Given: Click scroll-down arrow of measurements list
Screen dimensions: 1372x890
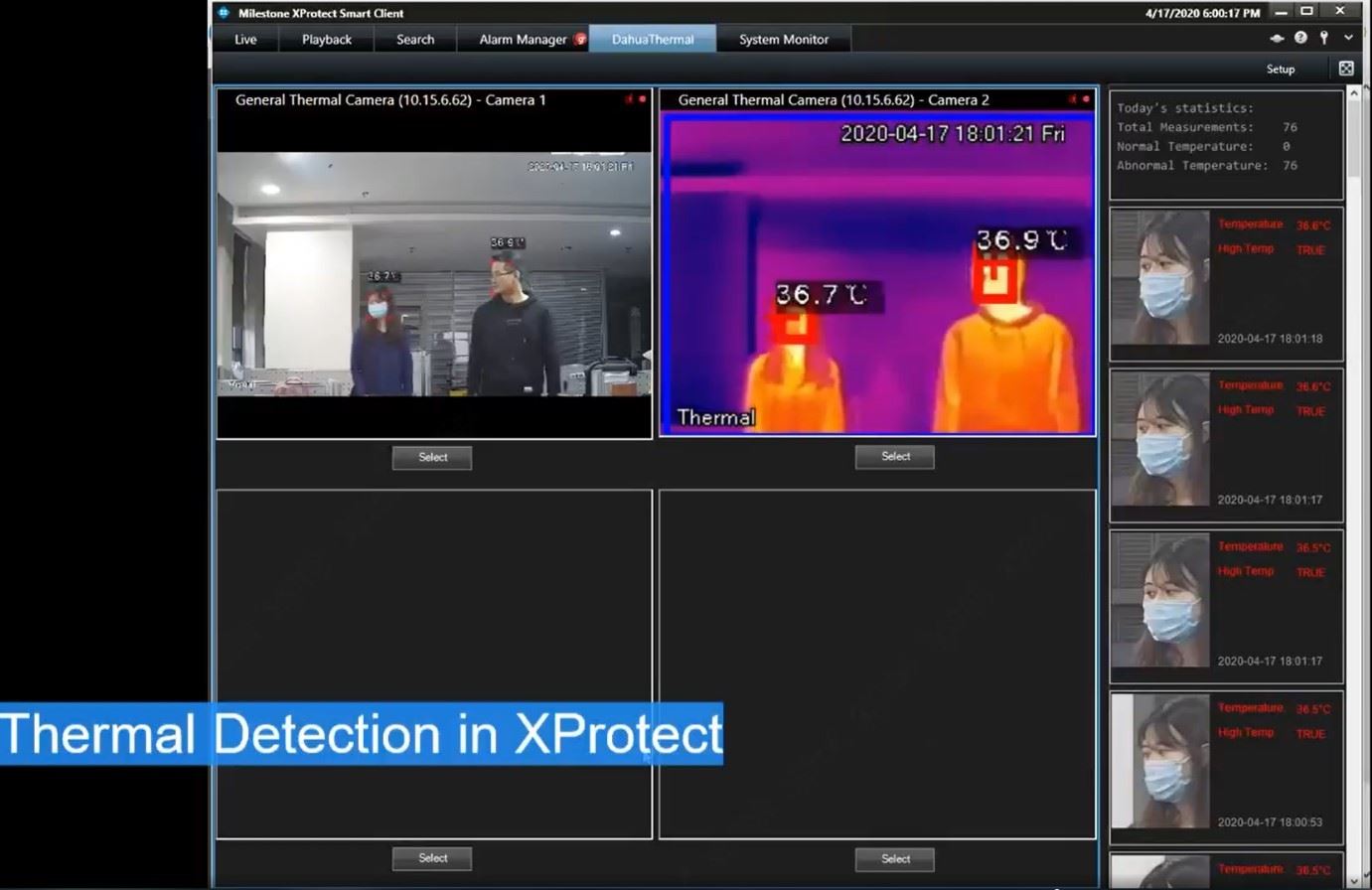Looking at the screenshot, I should pos(1354,880).
